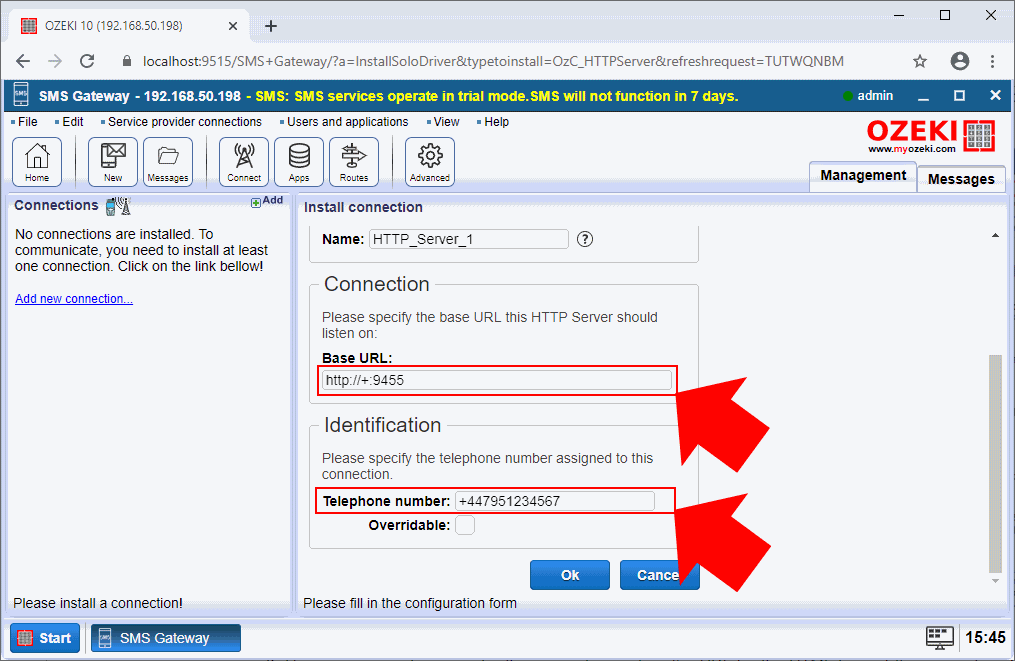The width and height of the screenshot is (1015, 661).
Task: Click the SMS Gateway taskbar item
Action: [166, 638]
